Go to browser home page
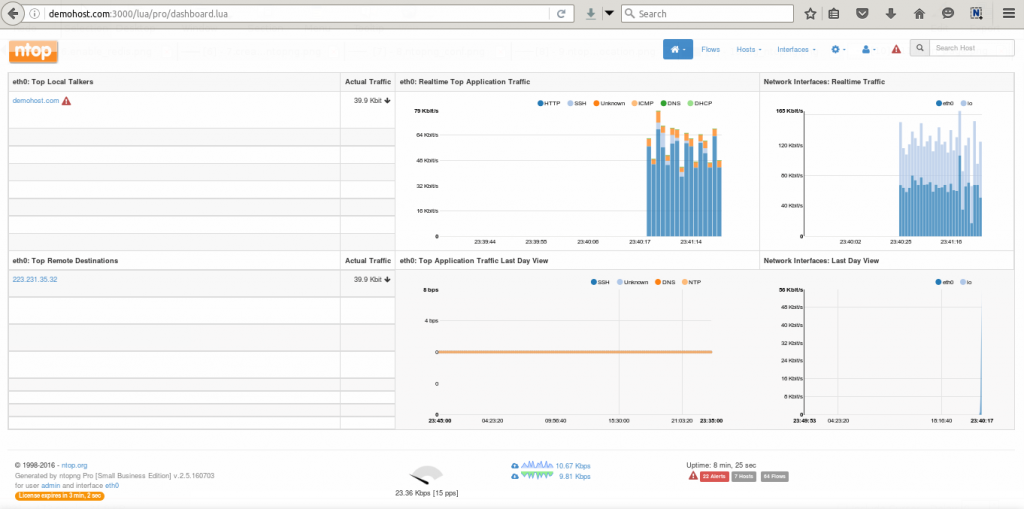 tap(919, 14)
